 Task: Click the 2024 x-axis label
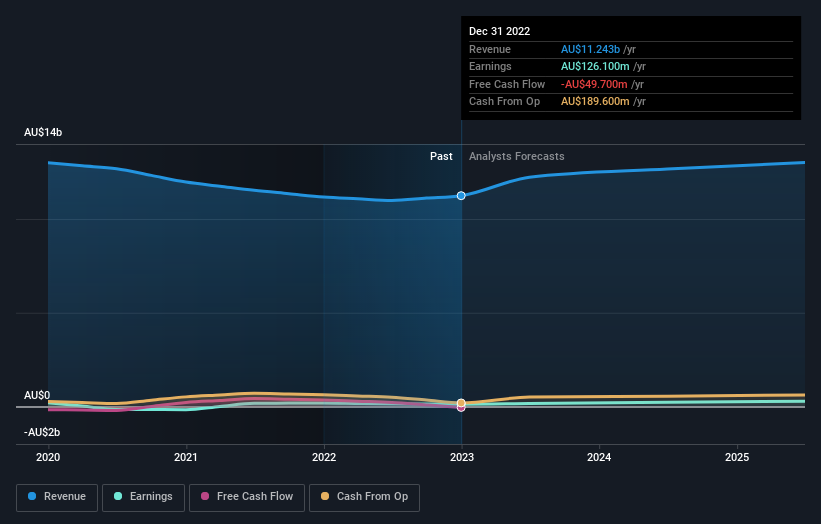599,457
